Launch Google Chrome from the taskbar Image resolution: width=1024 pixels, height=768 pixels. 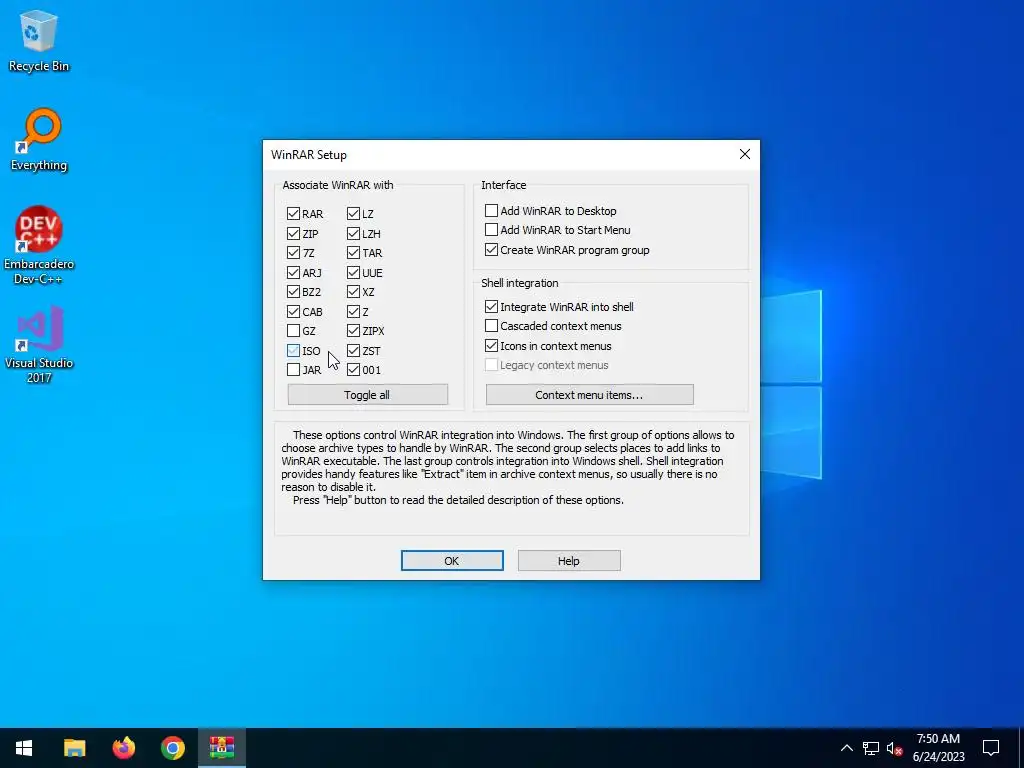(173, 748)
